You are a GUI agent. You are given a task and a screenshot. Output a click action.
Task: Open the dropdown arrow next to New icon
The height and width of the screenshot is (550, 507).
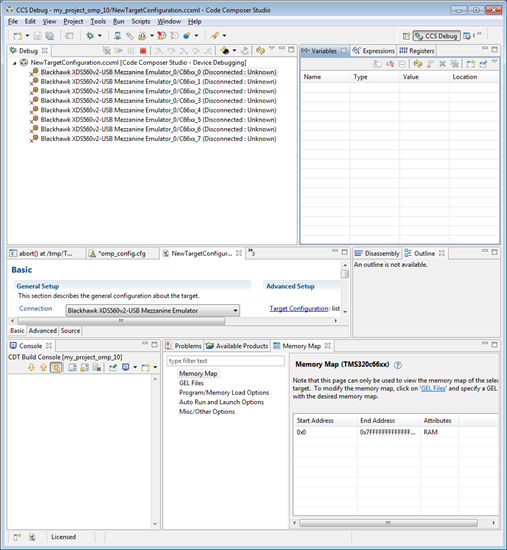(x=27, y=36)
